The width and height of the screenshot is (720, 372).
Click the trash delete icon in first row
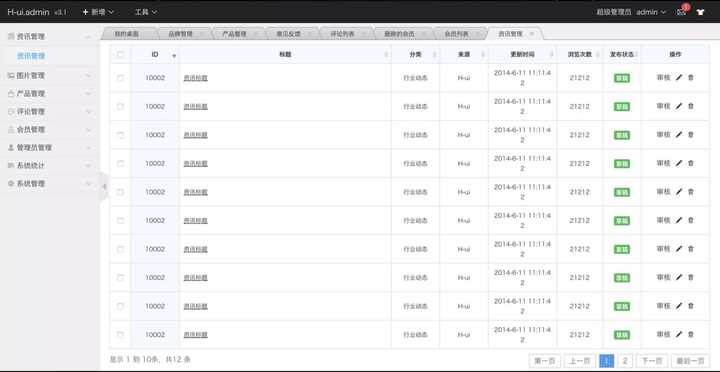[691, 78]
